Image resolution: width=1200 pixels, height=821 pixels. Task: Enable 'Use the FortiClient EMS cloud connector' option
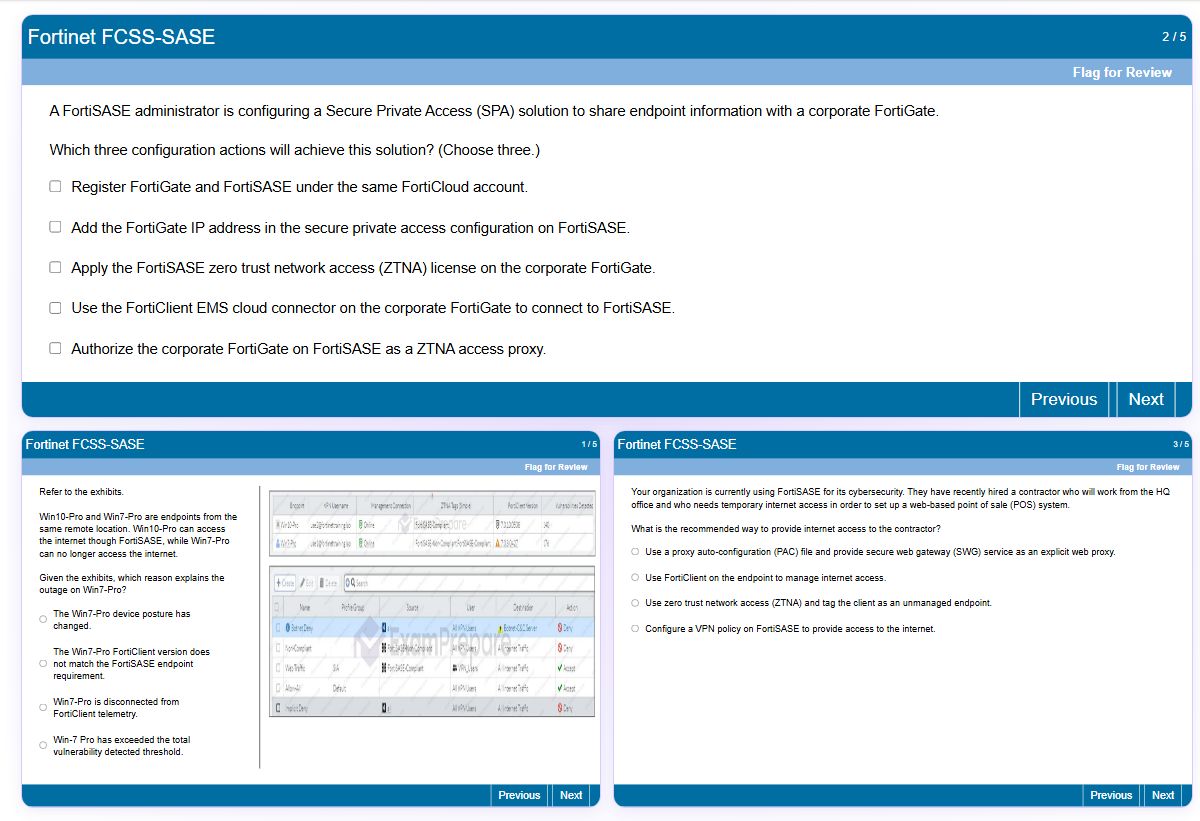click(55, 308)
